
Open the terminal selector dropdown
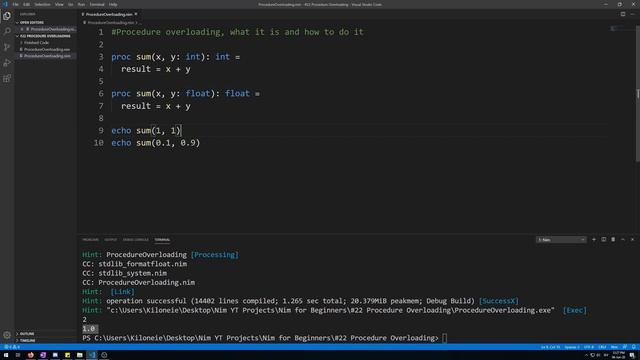tap(561, 240)
